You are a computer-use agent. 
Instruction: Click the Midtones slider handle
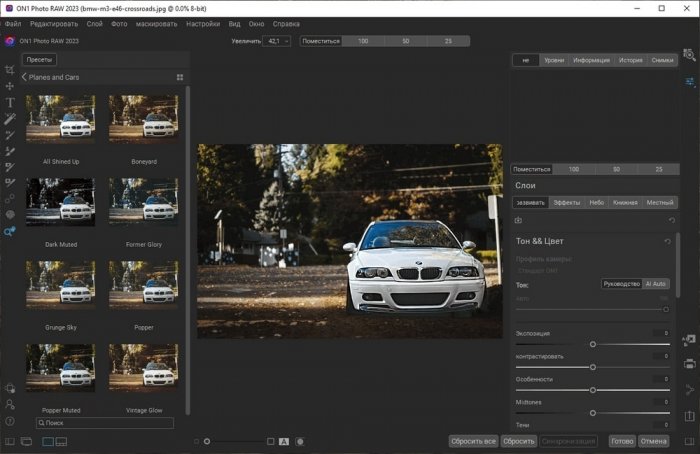[x=593, y=413]
